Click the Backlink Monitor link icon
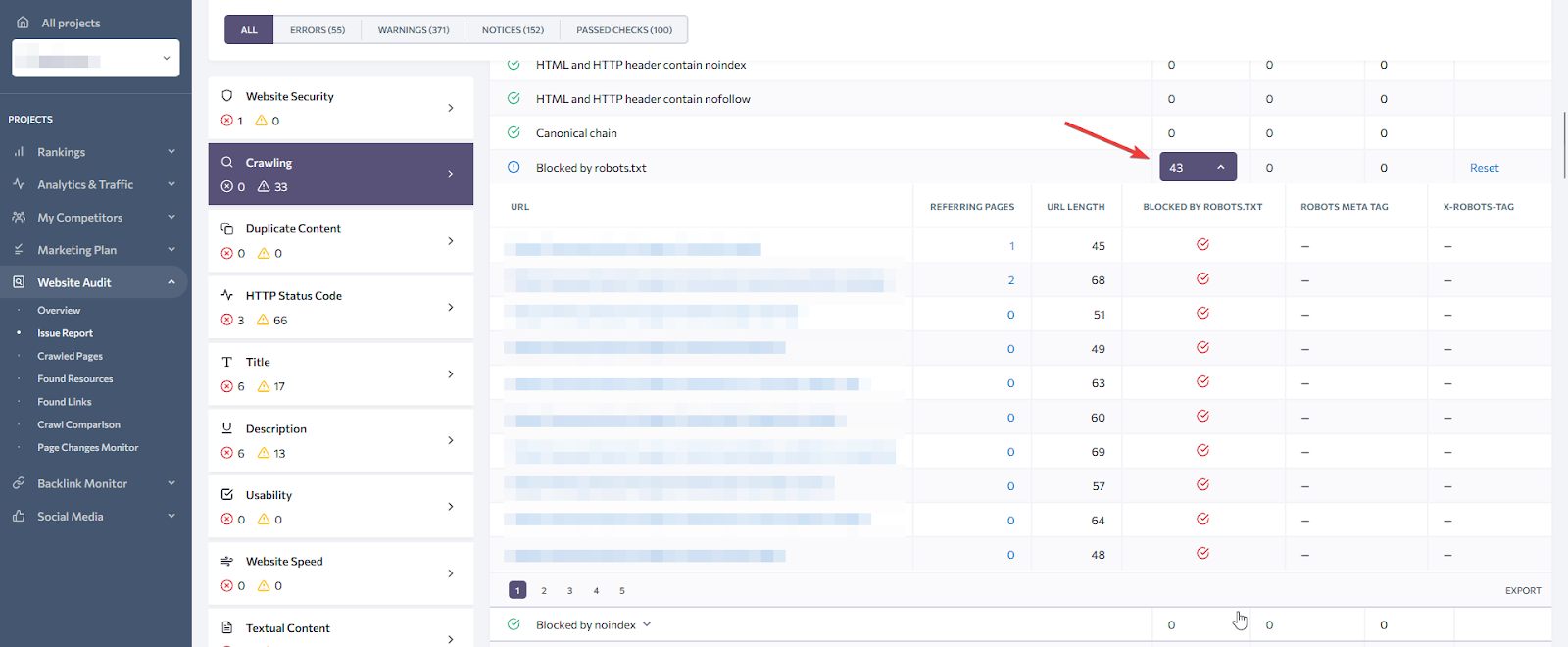 click(x=19, y=483)
